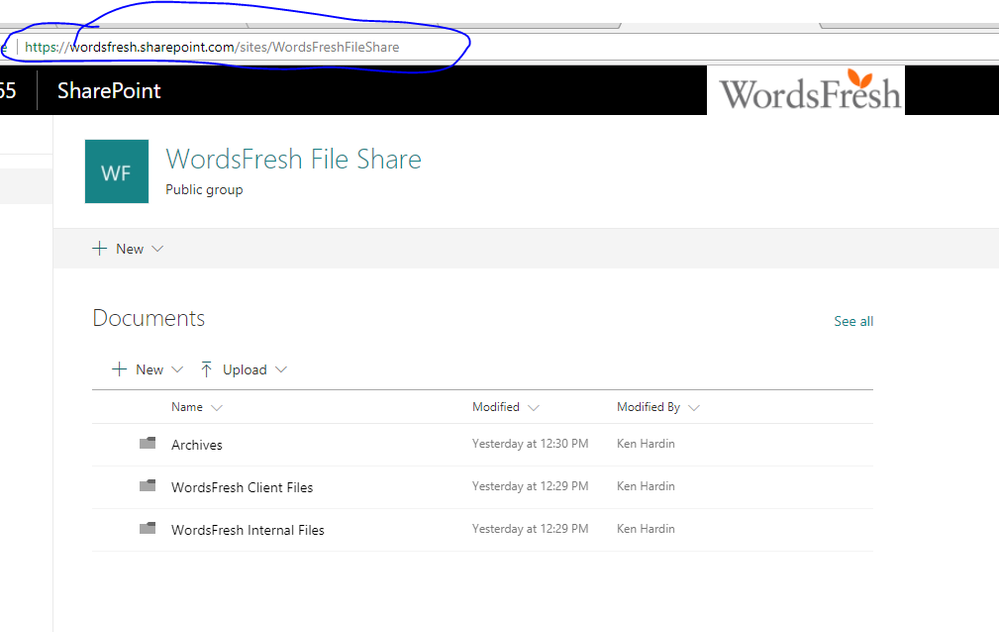Open the Archives folder
The width and height of the screenshot is (999, 632).
[x=197, y=445]
